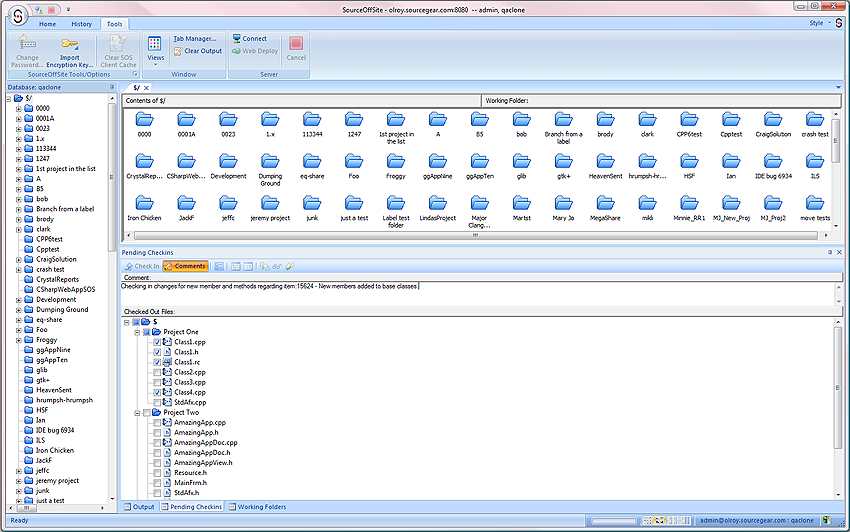Switch to the History ribbon tab

pos(82,23)
